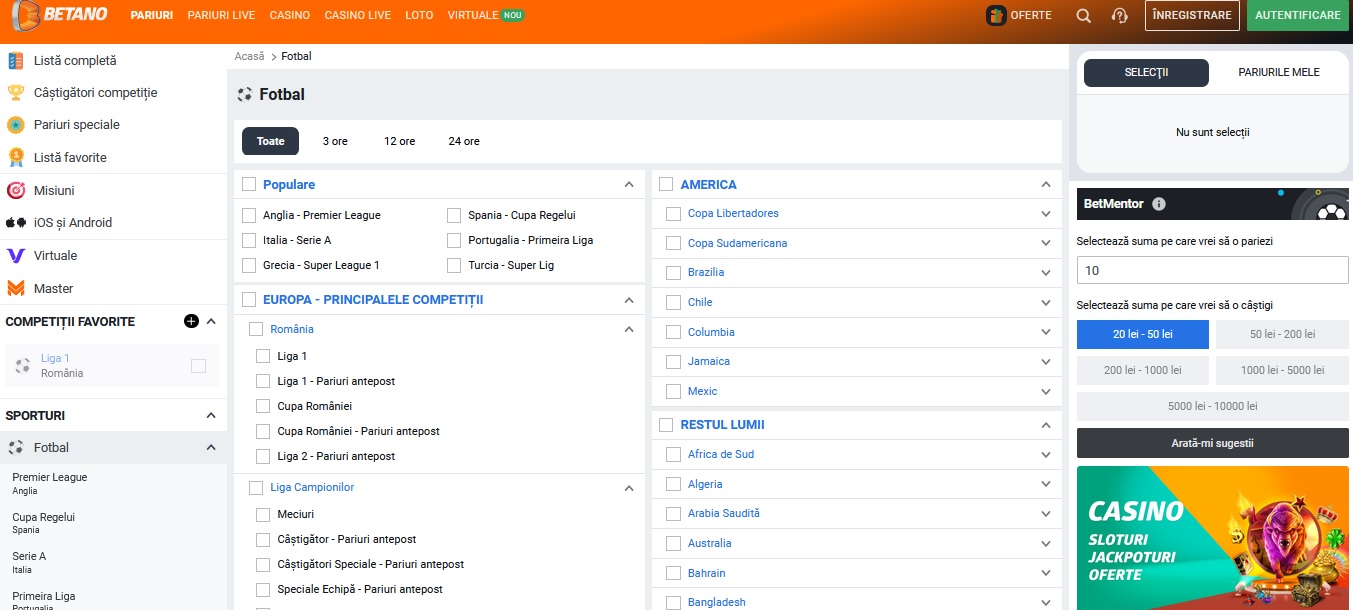
Task: Tick the România Liga 1 checkbox
Action: point(263,356)
